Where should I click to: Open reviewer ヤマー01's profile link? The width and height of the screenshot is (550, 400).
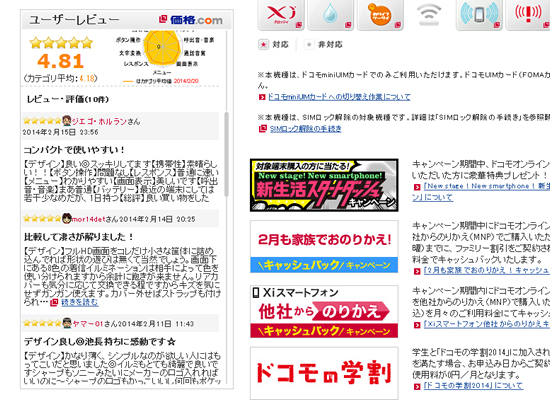(x=88, y=324)
